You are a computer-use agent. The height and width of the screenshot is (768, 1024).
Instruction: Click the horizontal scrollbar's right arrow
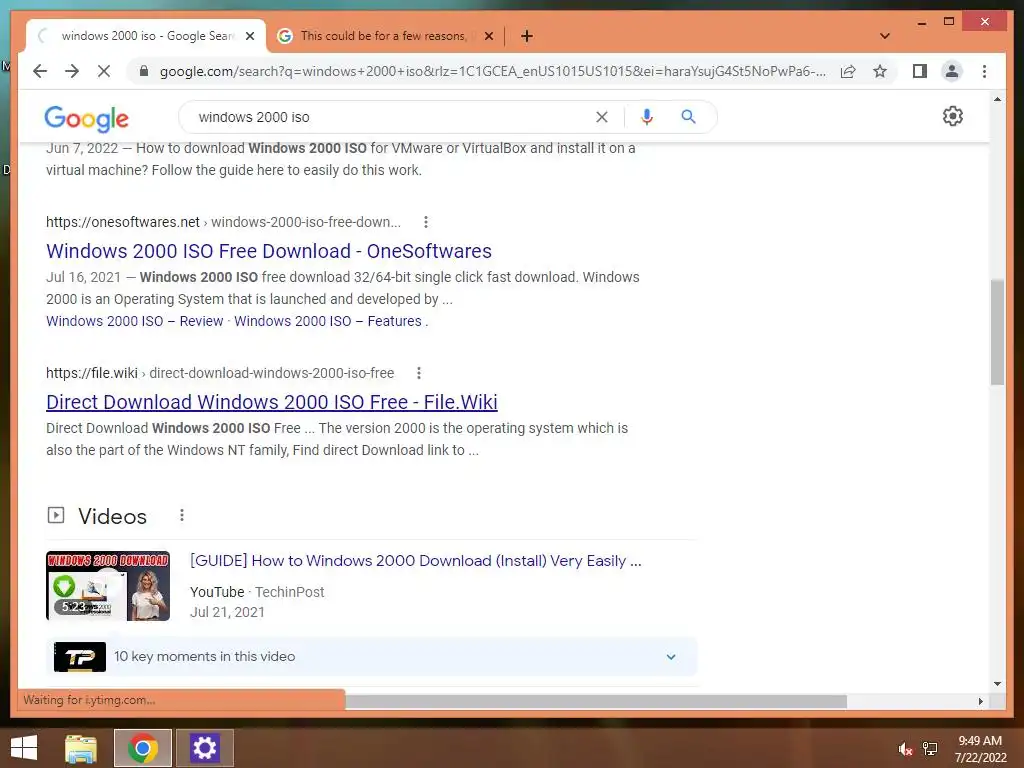point(980,701)
